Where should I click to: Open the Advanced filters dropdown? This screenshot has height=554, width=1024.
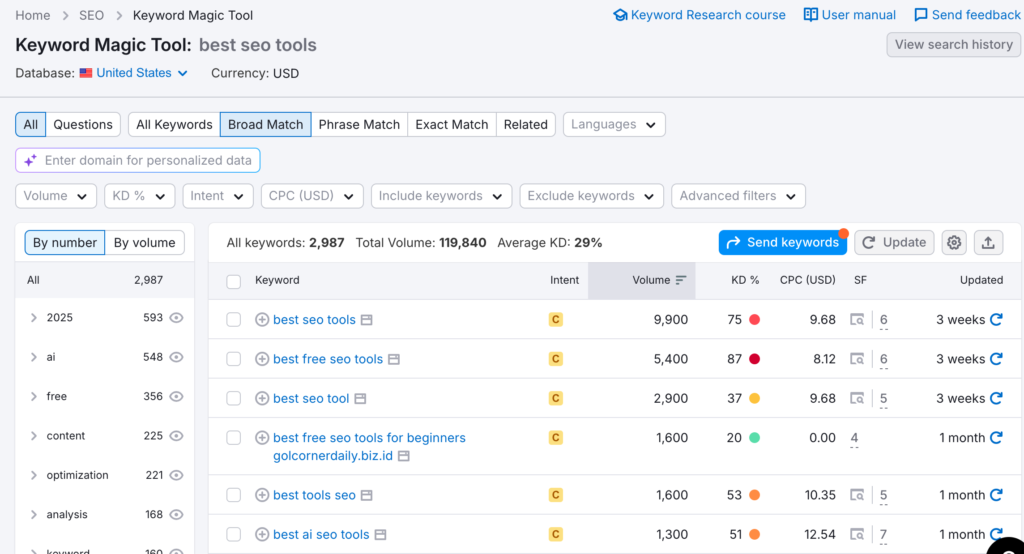(738, 196)
